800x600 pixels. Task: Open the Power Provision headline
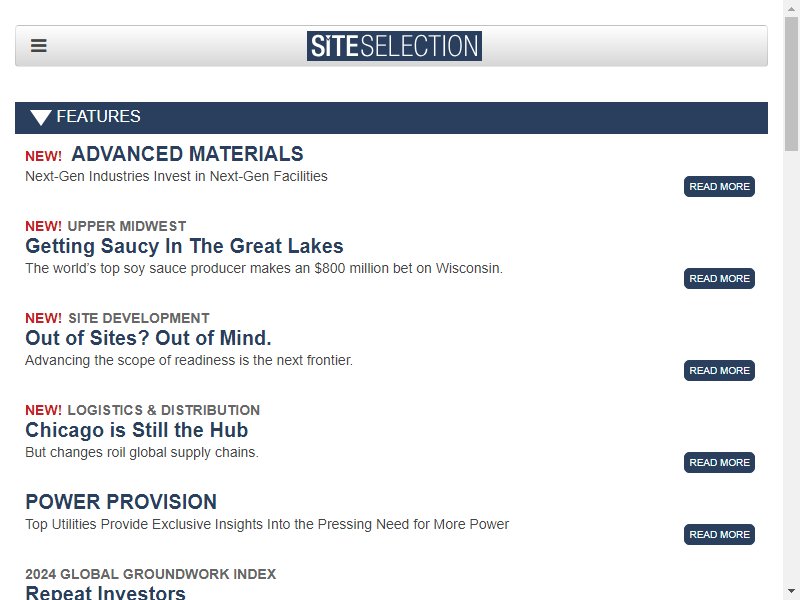[x=121, y=502]
